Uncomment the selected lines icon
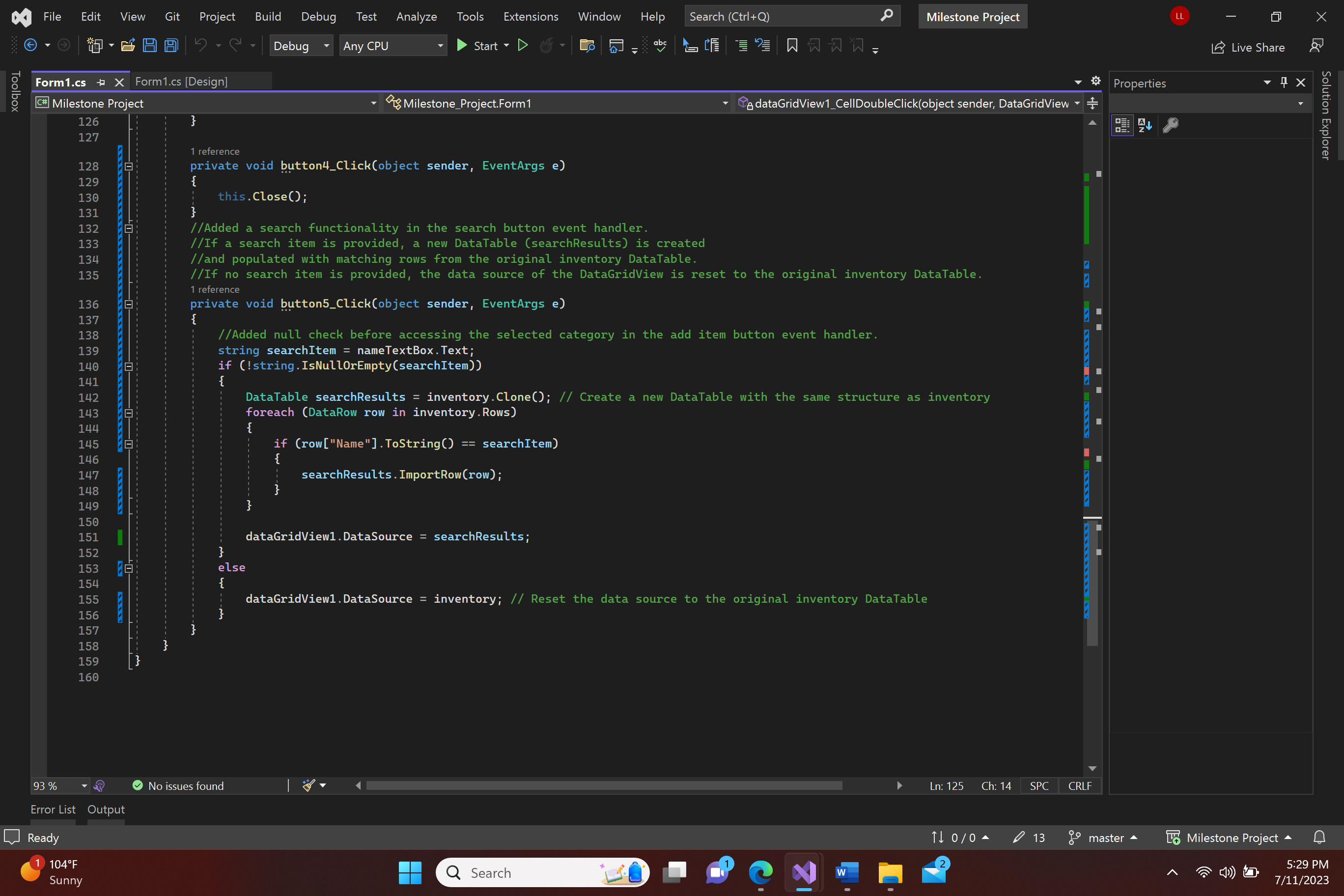Screen dimensions: 1344x896 (762, 46)
